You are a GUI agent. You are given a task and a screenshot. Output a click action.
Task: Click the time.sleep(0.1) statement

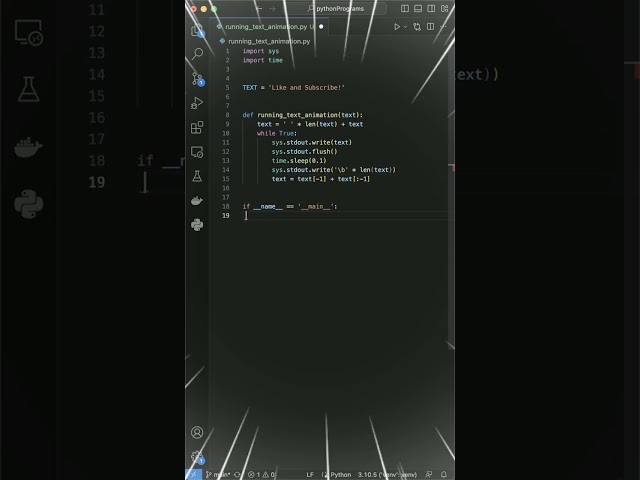coord(299,161)
